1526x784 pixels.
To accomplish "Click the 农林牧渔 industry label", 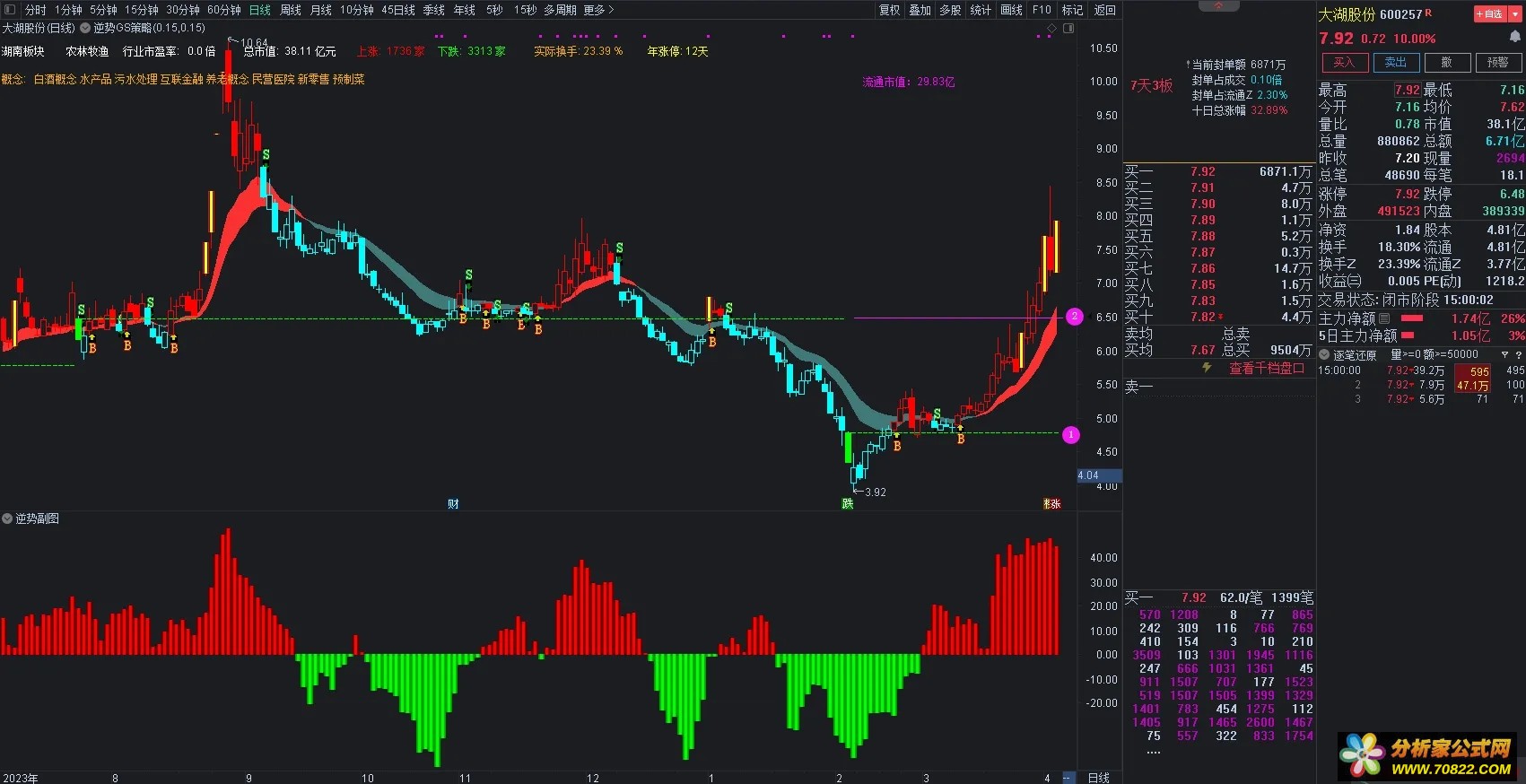I will [87, 52].
